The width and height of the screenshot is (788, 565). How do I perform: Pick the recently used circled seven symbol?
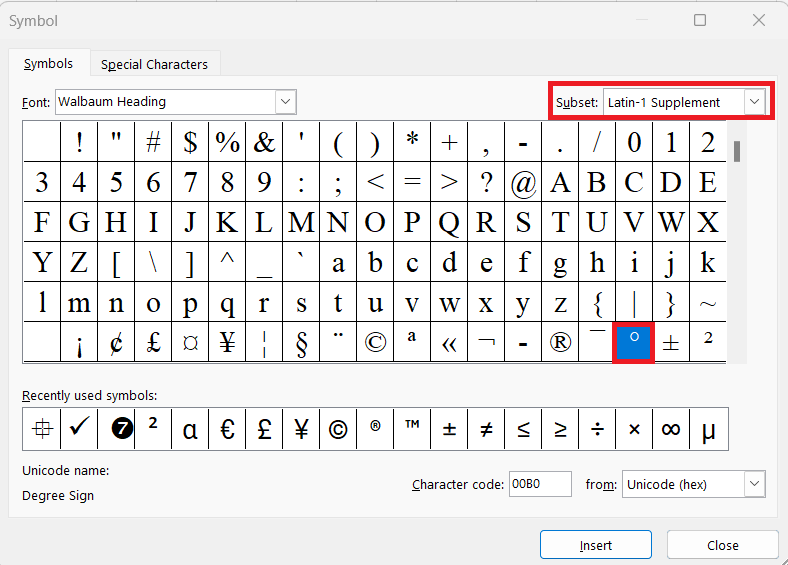[116, 429]
